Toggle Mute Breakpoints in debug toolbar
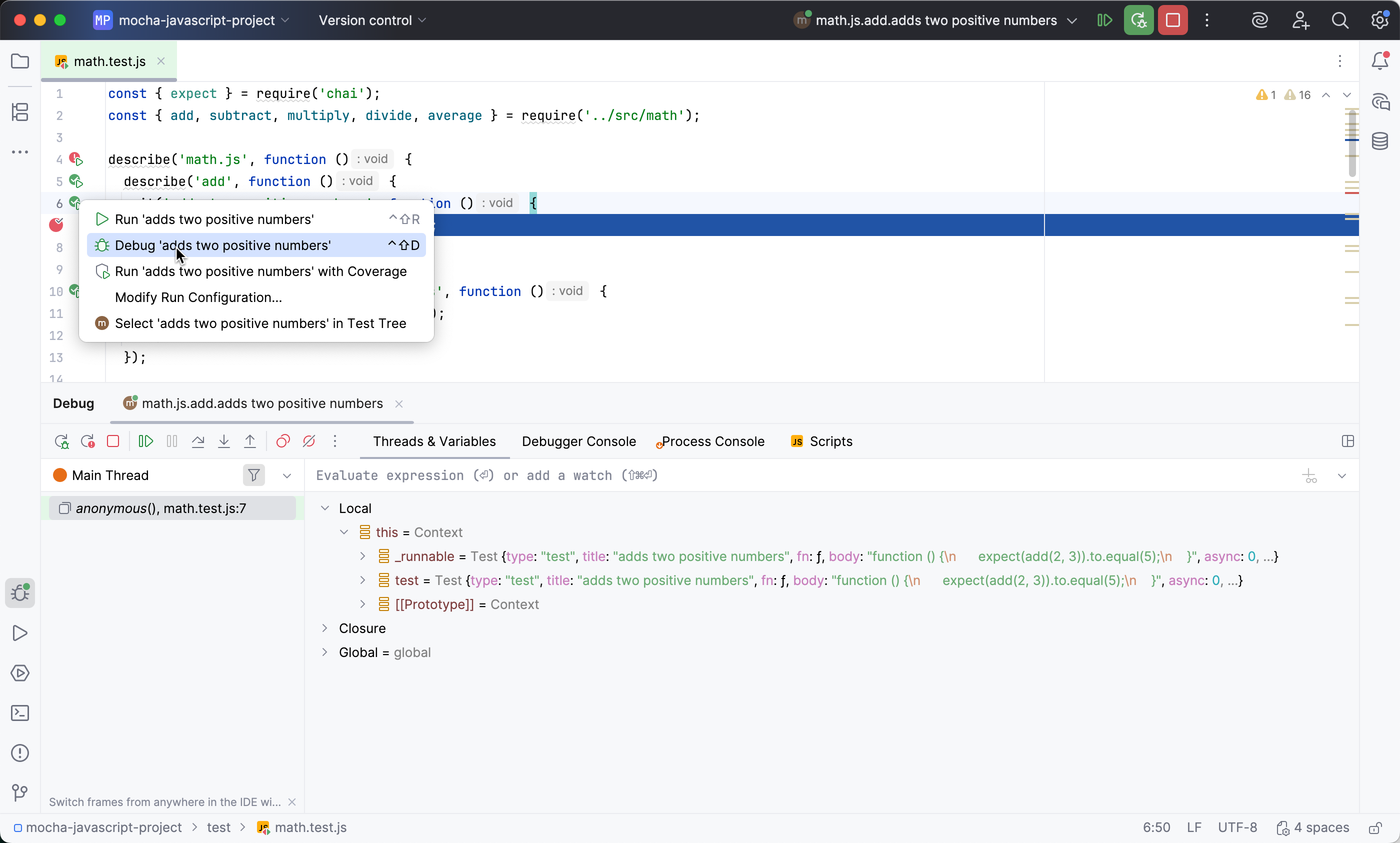Viewport: 1400px width, 843px height. 309,441
